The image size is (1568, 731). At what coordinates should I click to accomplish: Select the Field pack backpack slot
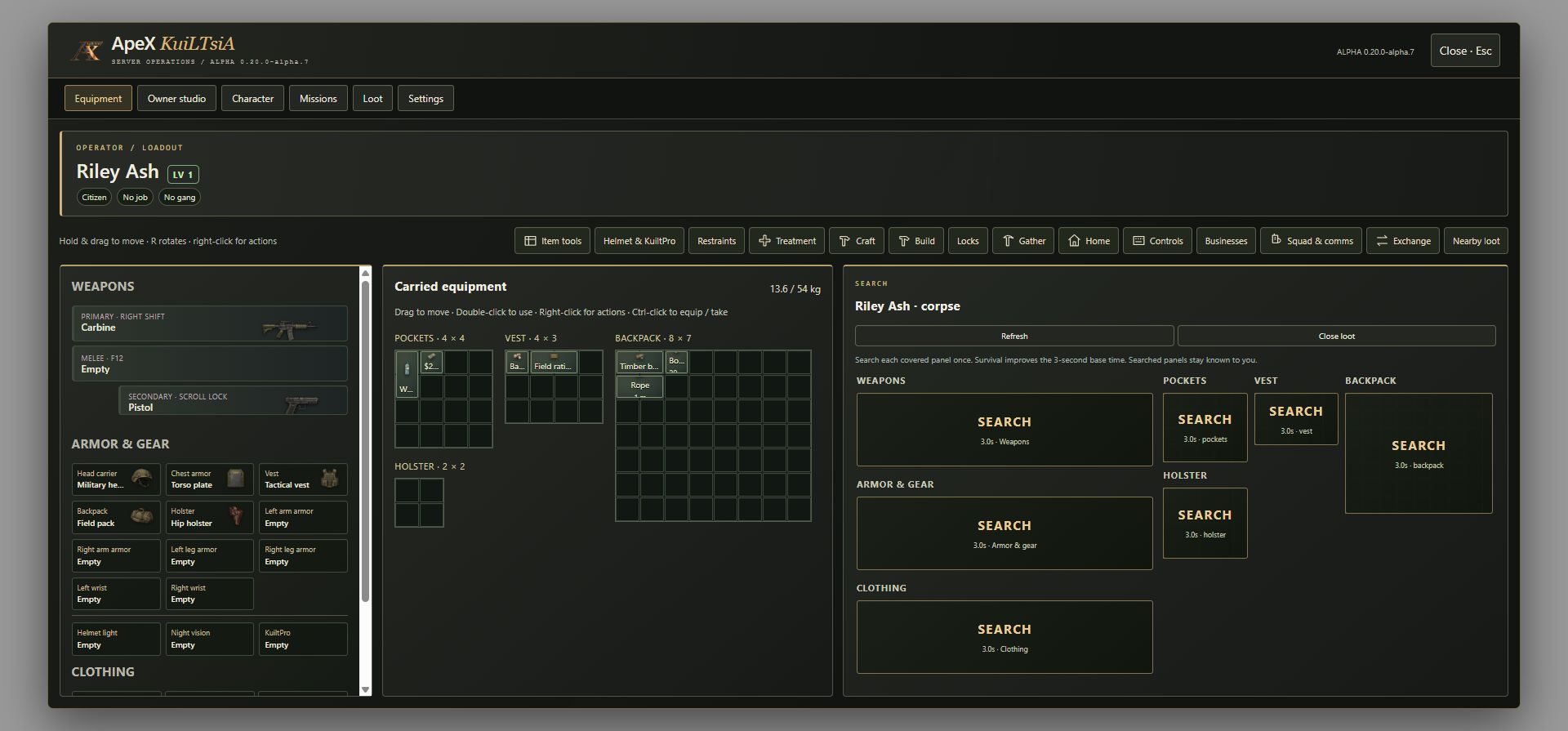coord(116,518)
